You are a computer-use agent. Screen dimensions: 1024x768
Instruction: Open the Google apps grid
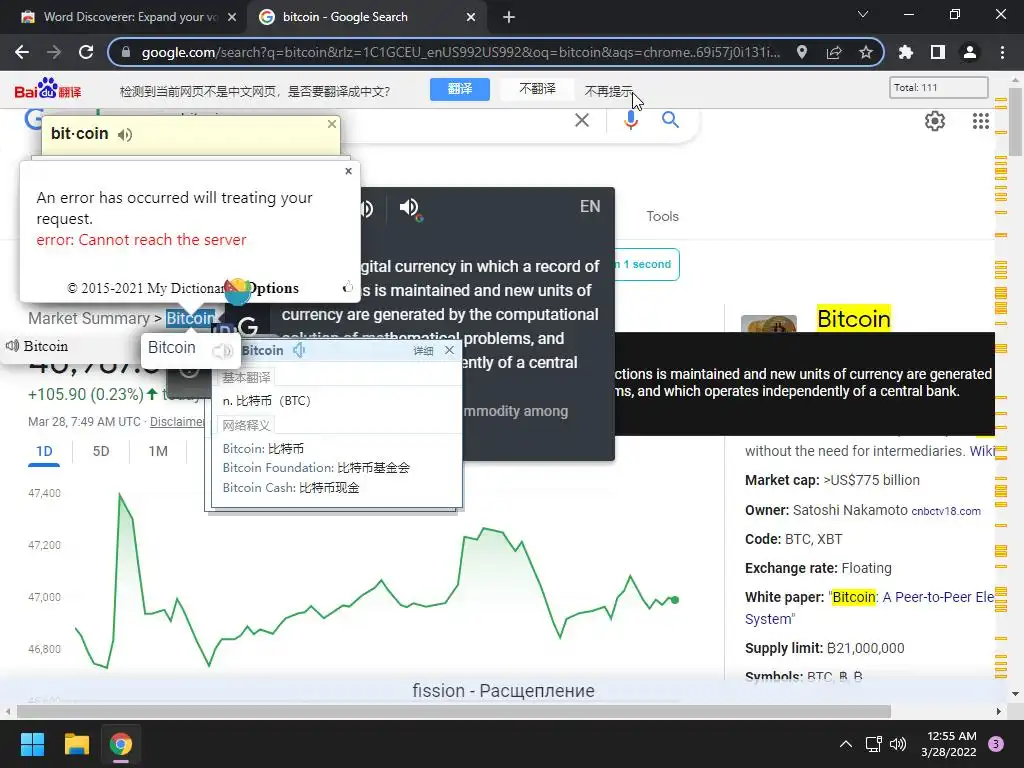click(x=981, y=121)
